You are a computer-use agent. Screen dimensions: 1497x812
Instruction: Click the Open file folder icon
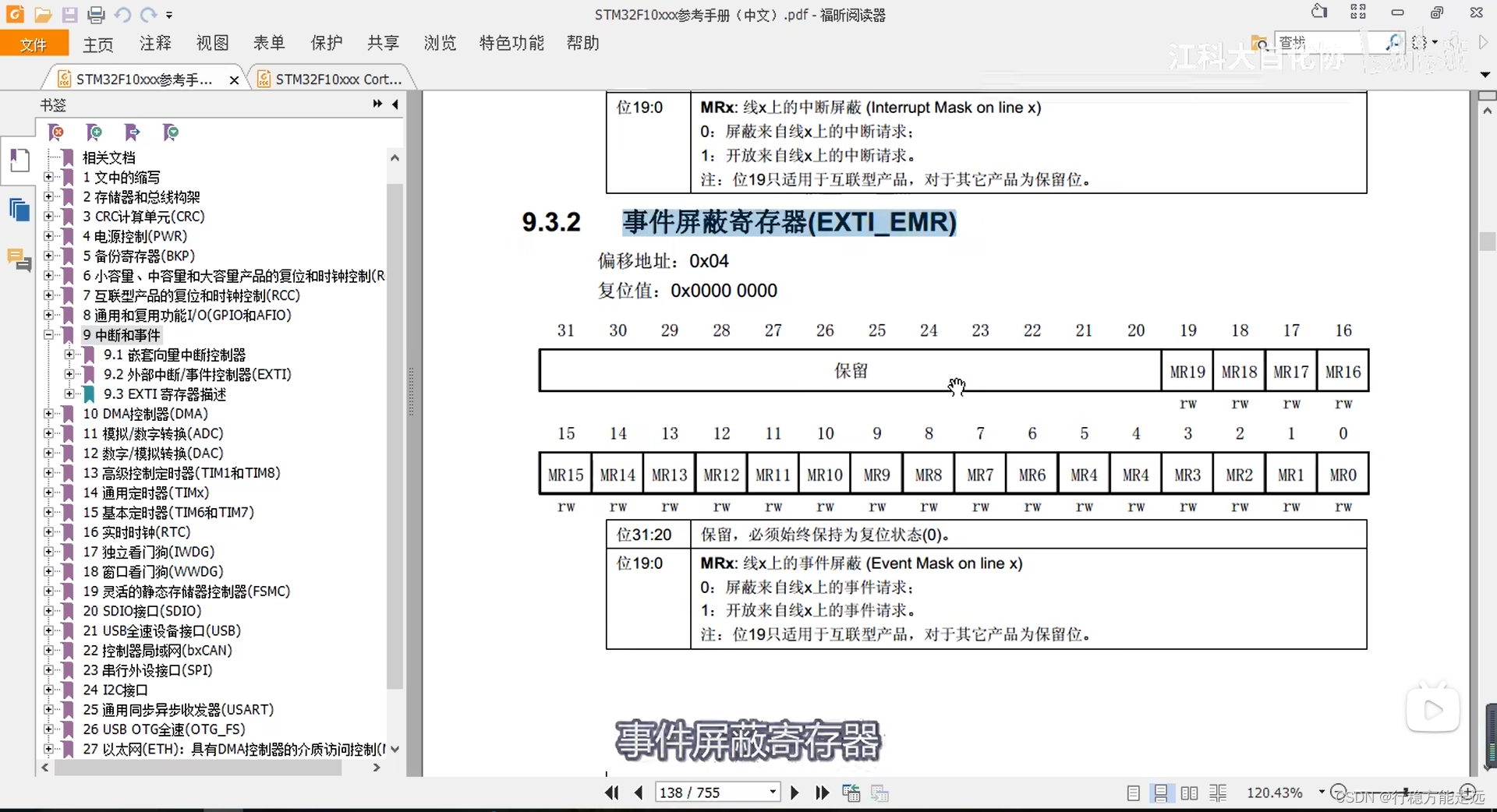44,15
